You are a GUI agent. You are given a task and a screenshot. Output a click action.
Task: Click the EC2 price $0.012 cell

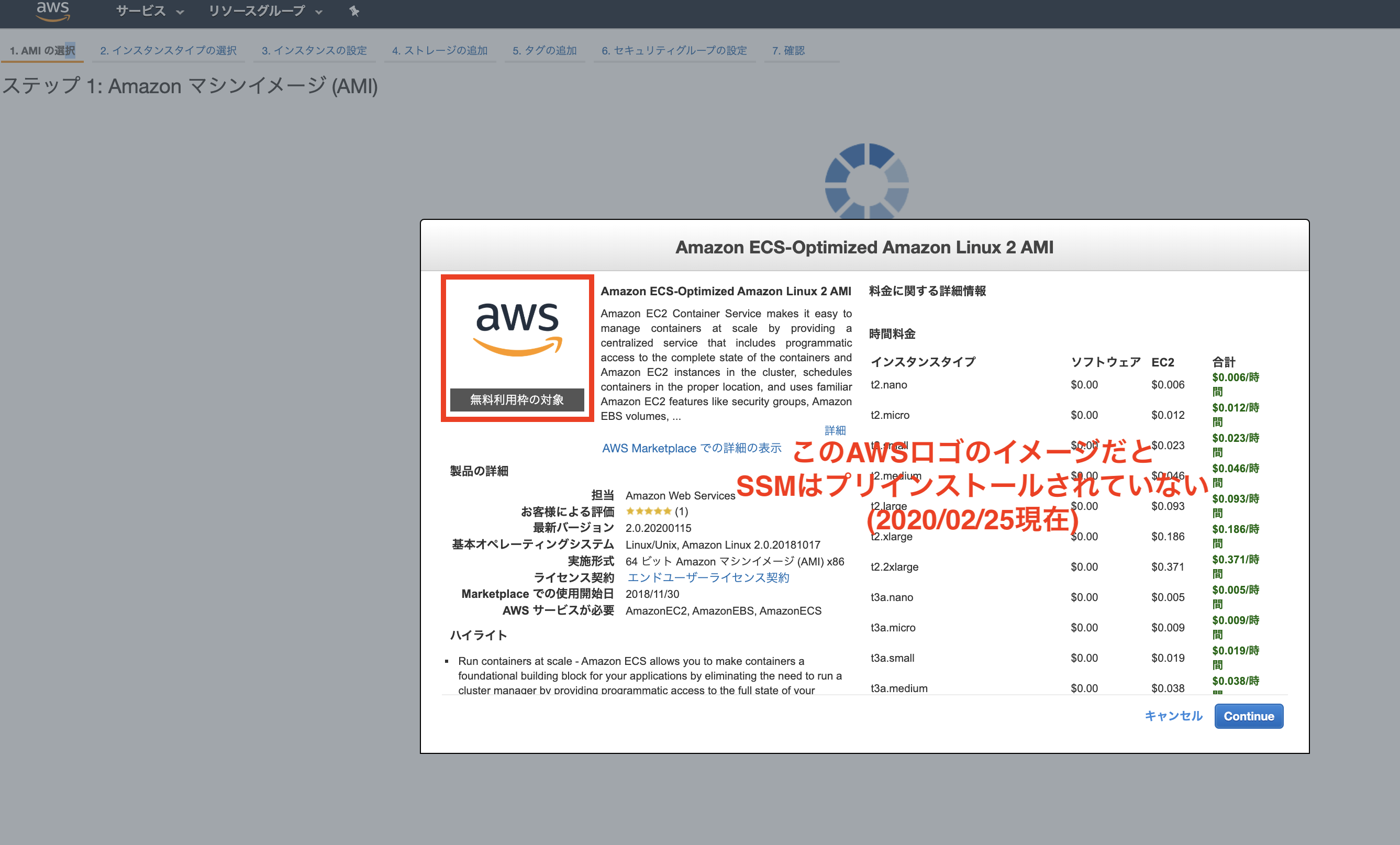[x=1168, y=415]
